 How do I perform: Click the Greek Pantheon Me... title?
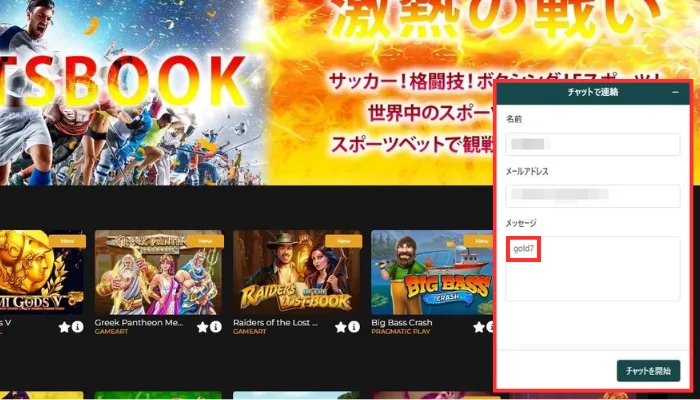click(x=139, y=323)
